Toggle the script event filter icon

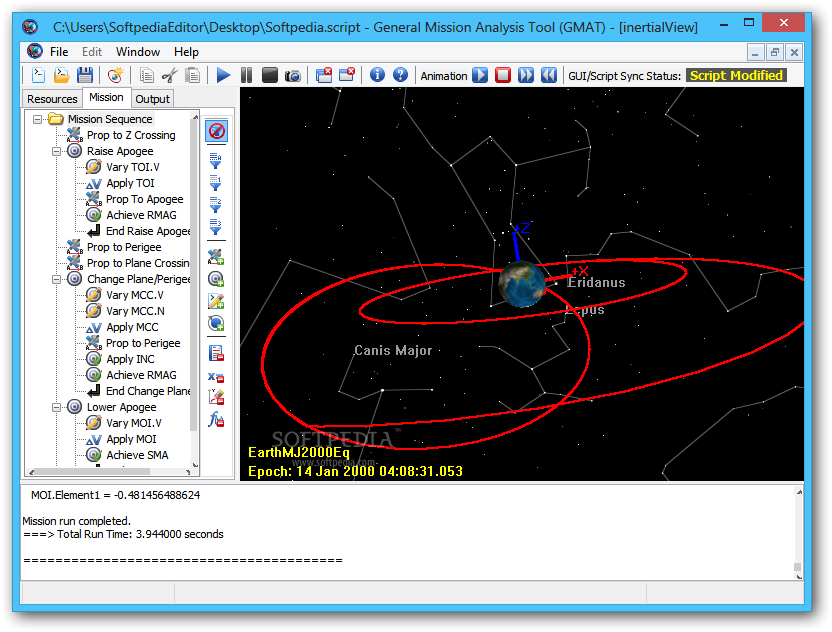216,301
